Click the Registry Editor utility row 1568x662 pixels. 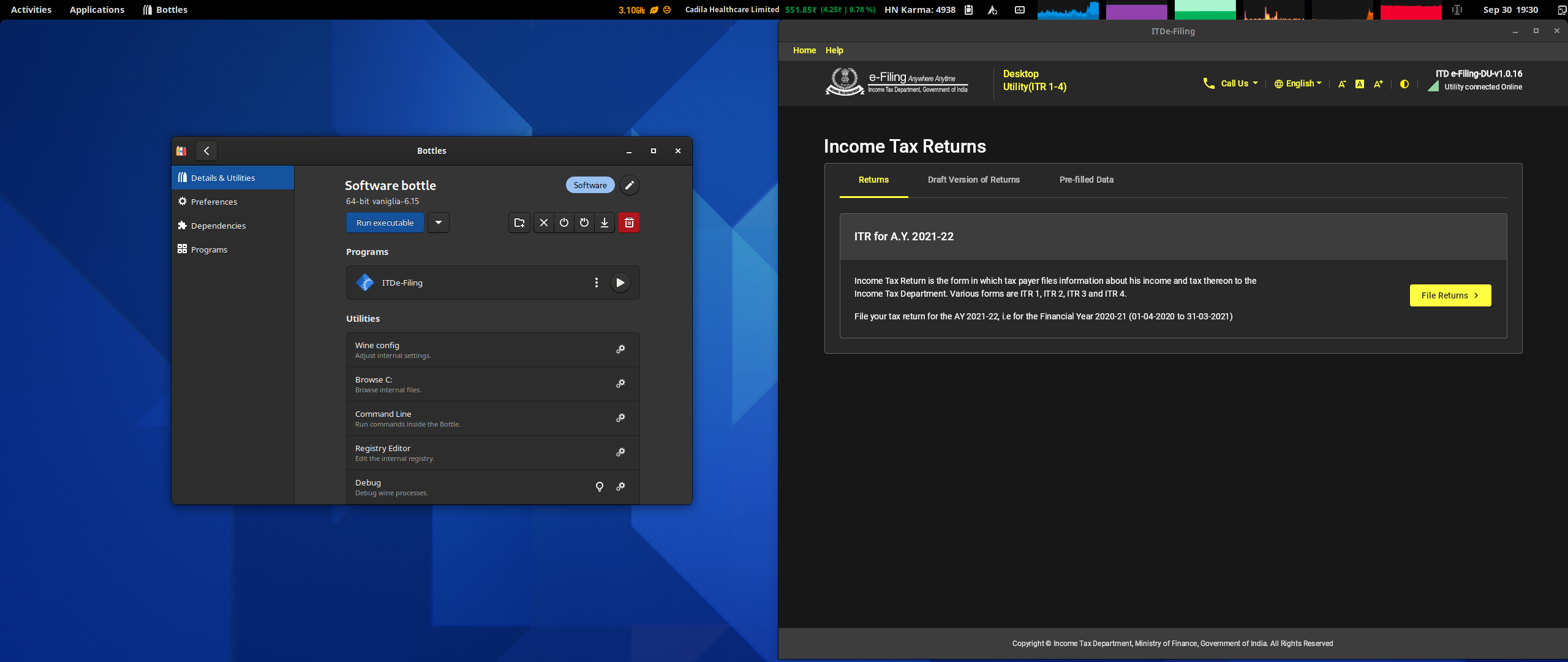(493, 453)
